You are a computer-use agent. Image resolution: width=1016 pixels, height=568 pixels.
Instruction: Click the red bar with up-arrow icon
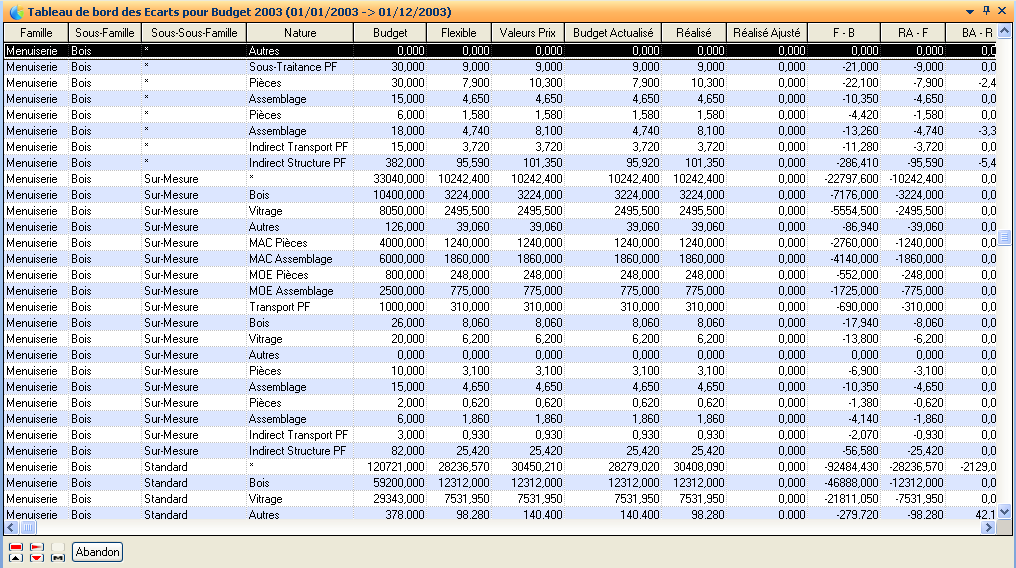click(16, 552)
